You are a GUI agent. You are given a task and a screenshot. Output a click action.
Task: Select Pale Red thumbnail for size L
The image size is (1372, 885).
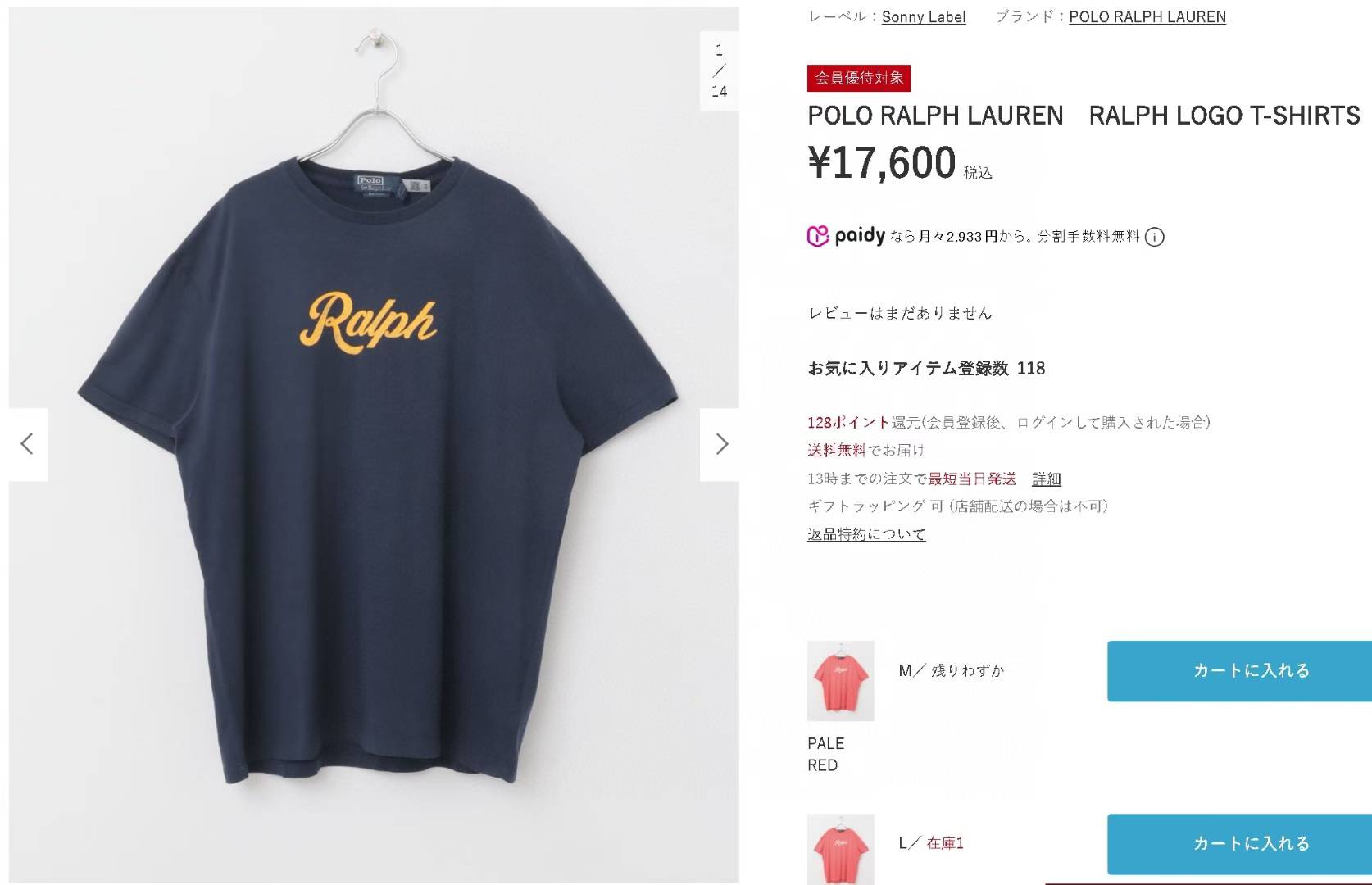pyautogui.click(x=841, y=849)
